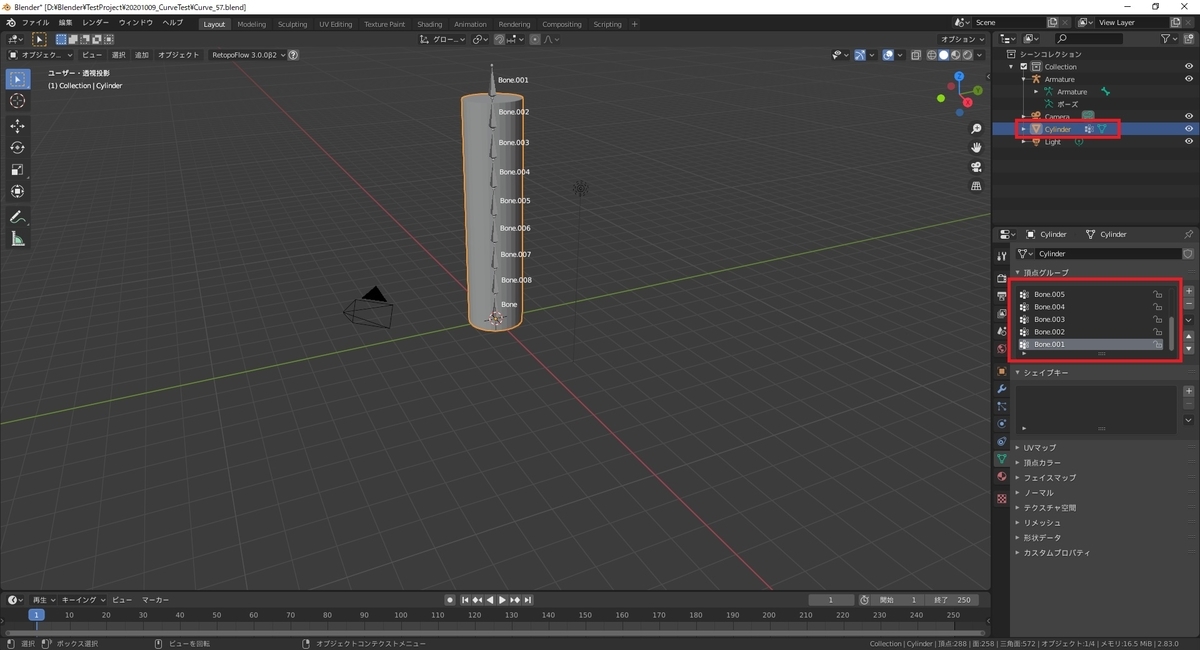Screen dimensions: 1200x650
Task: Open the ファイル menu
Action: coord(35,22)
